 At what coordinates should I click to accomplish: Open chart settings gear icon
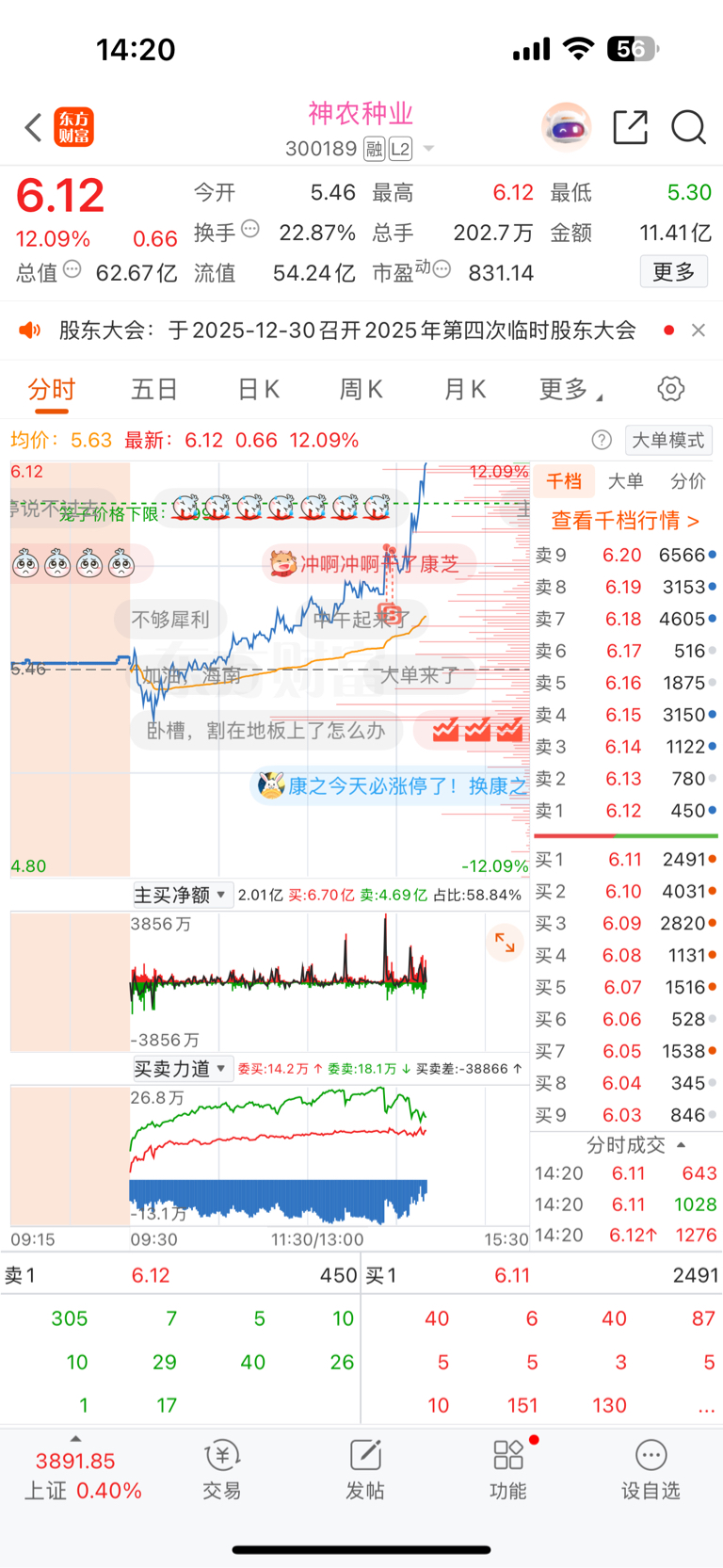point(670,389)
